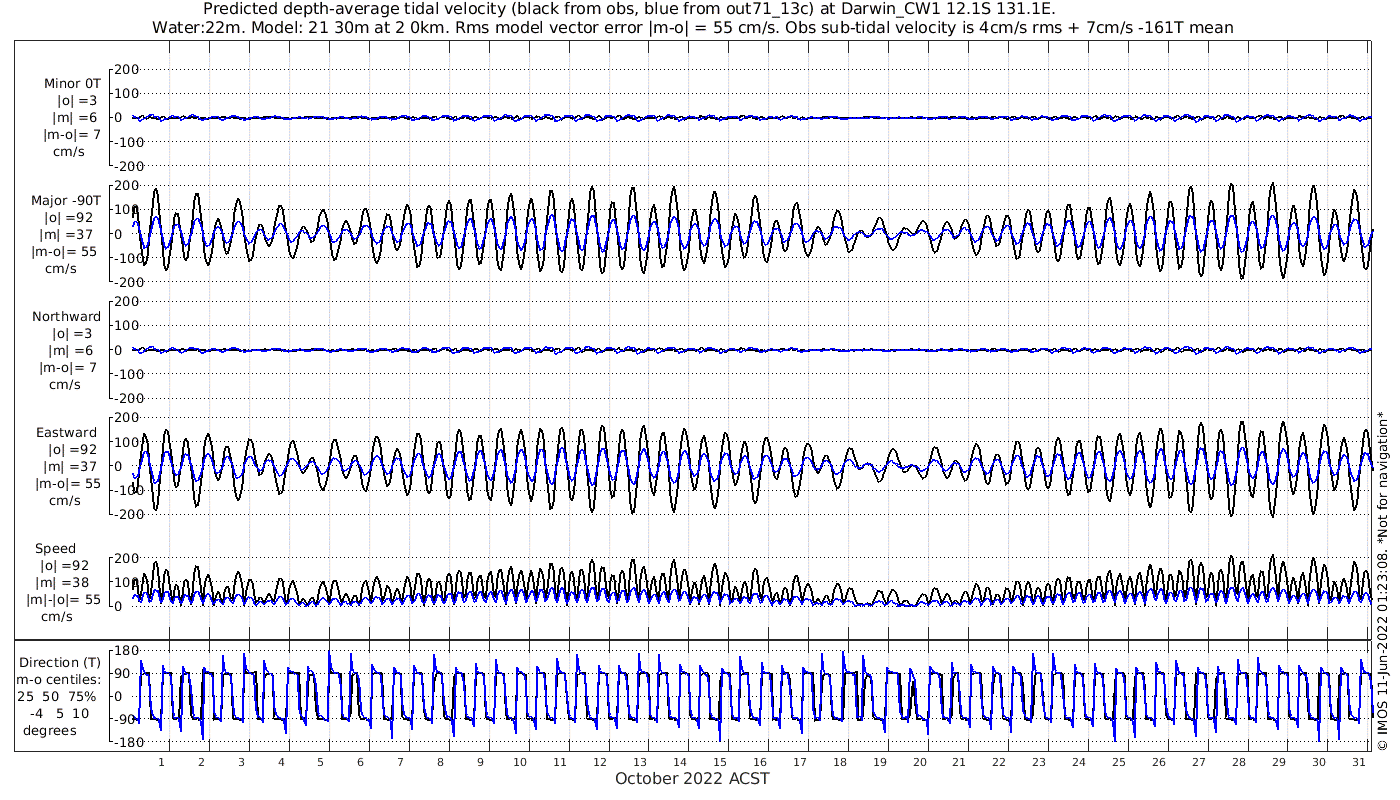
Task: Click day 28 on the date axis
Action: click(x=1238, y=762)
